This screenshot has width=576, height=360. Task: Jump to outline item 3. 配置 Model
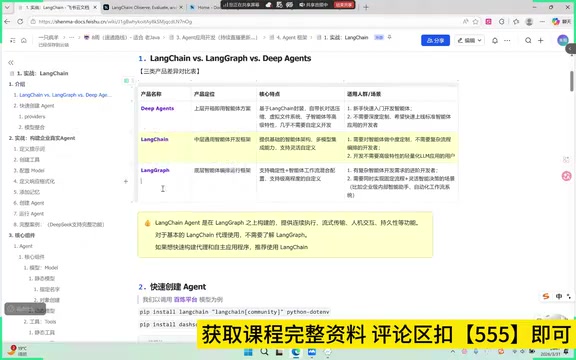click(x=29, y=170)
